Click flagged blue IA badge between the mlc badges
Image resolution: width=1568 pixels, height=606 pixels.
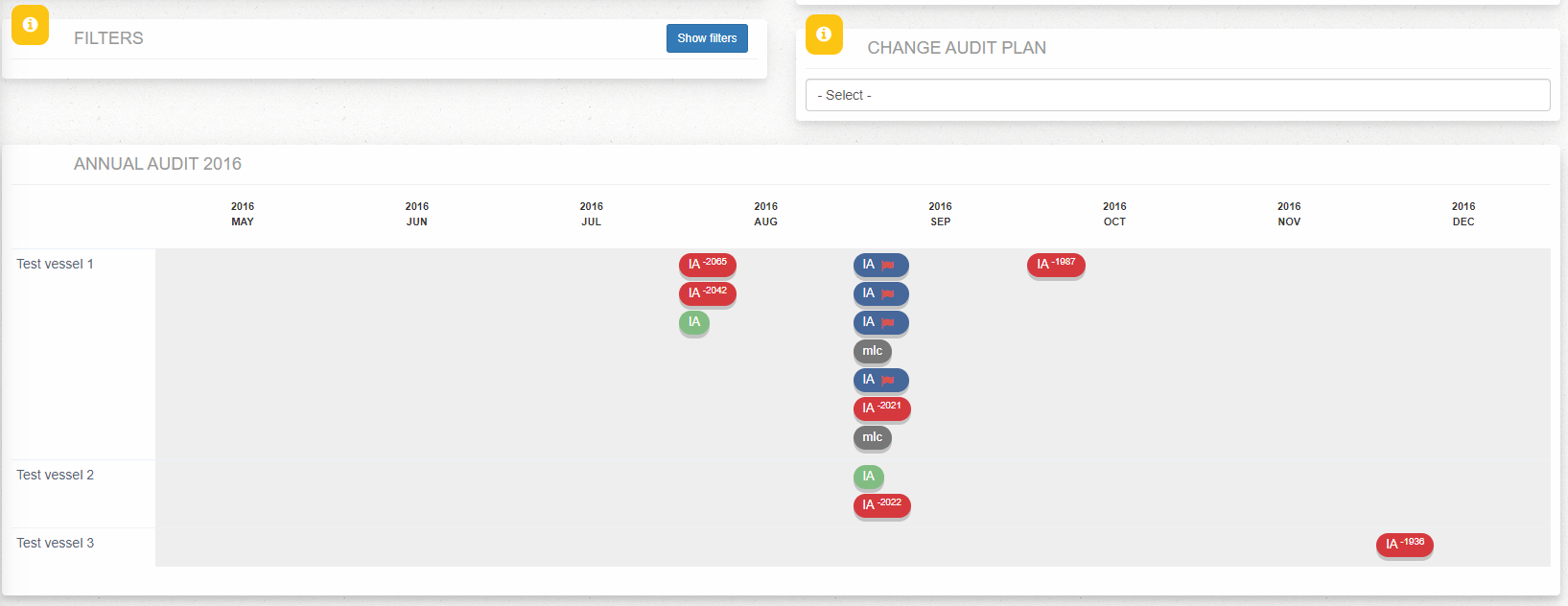879,380
